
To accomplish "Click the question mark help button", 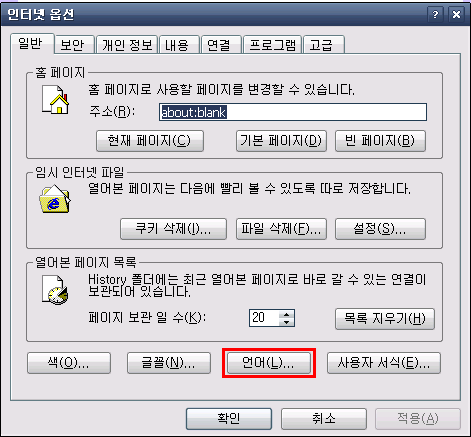I will [435, 14].
